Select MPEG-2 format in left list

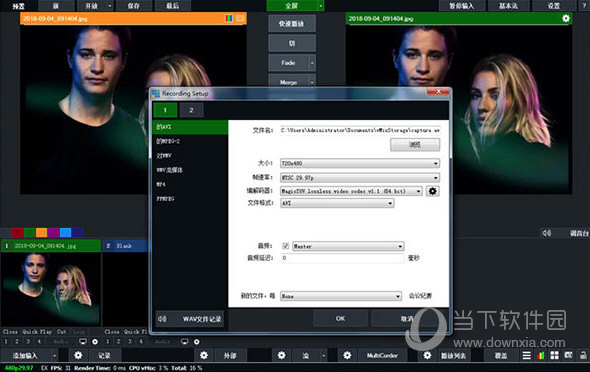[x=190, y=141]
